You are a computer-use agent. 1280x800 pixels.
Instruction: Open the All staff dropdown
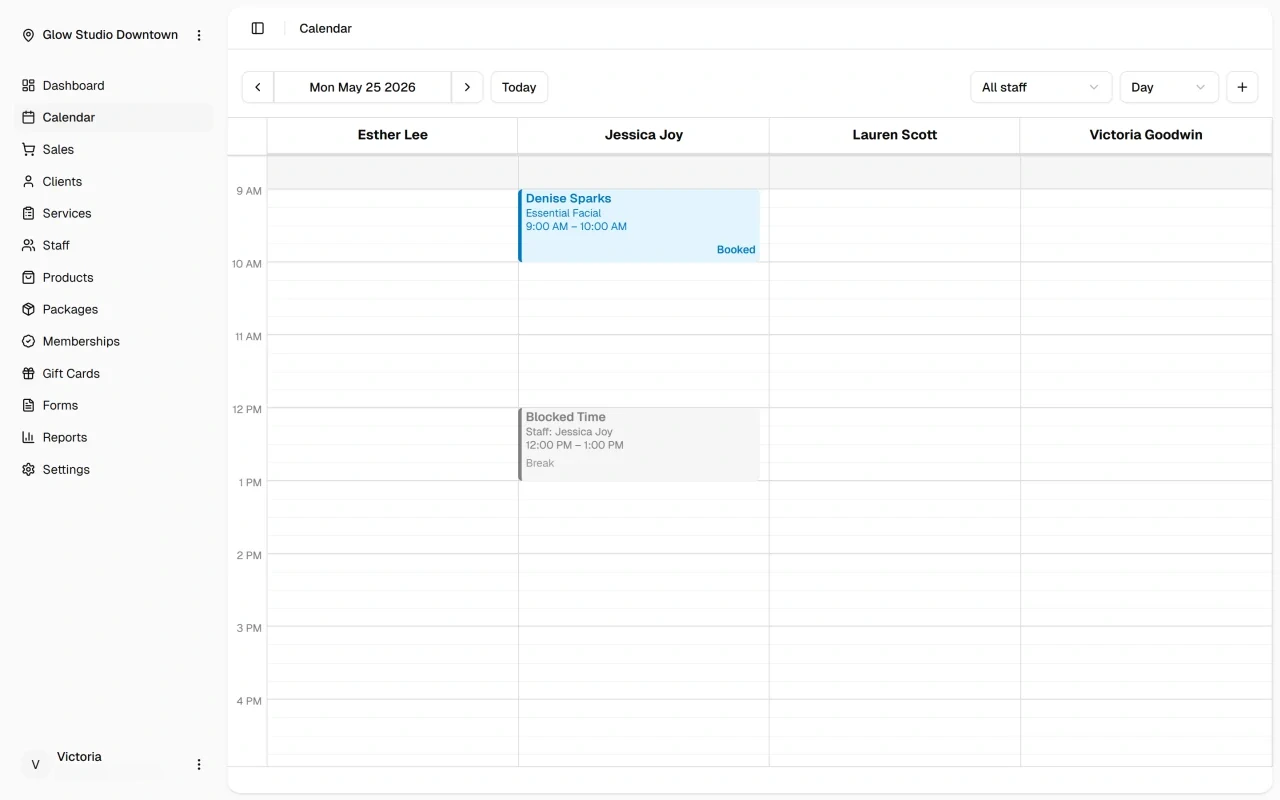pyautogui.click(x=1041, y=87)
